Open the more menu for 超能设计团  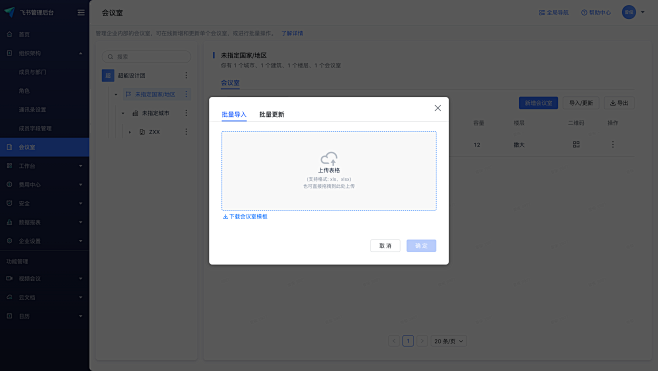coord(186,76)
